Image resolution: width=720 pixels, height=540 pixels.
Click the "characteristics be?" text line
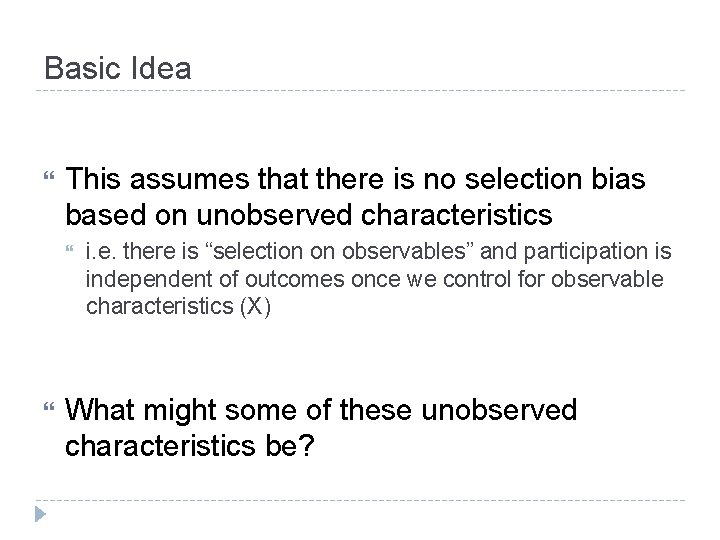190,445
